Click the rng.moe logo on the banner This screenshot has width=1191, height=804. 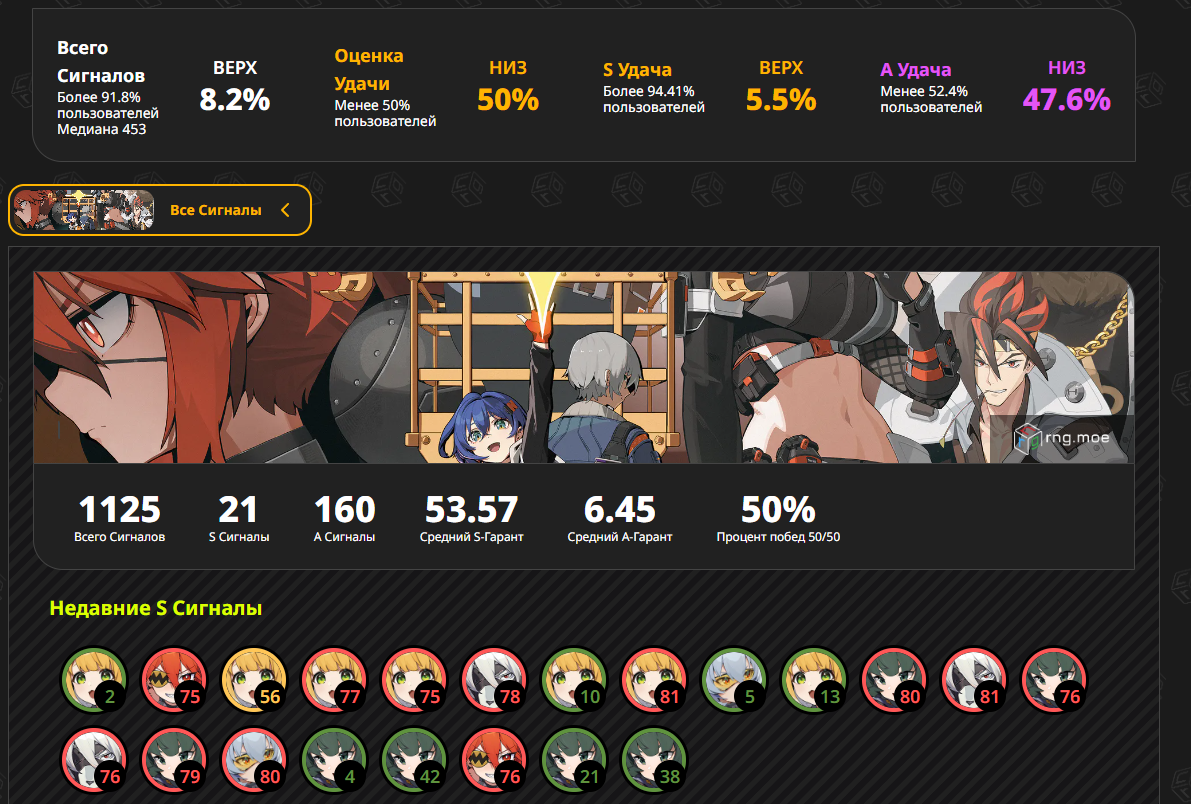pos(1063,438)
